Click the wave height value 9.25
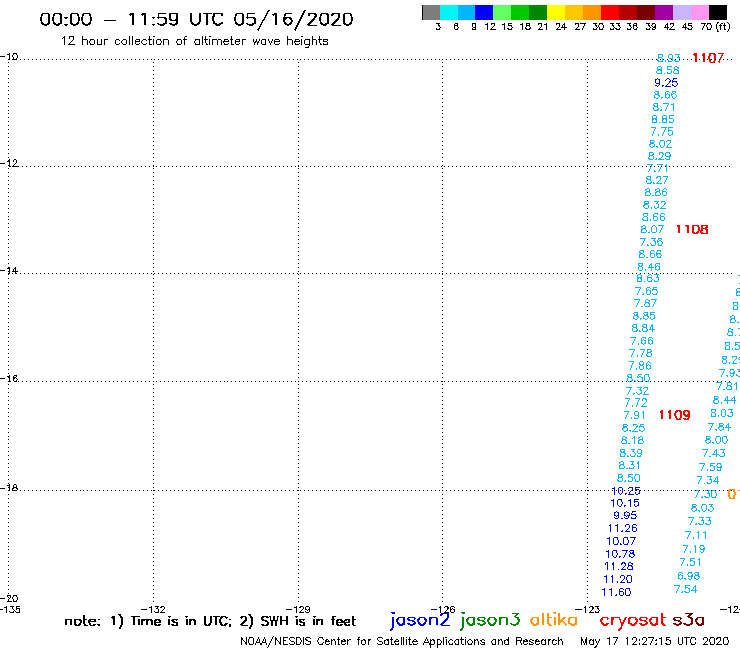 pyautogui.click(x=666, y=83)
